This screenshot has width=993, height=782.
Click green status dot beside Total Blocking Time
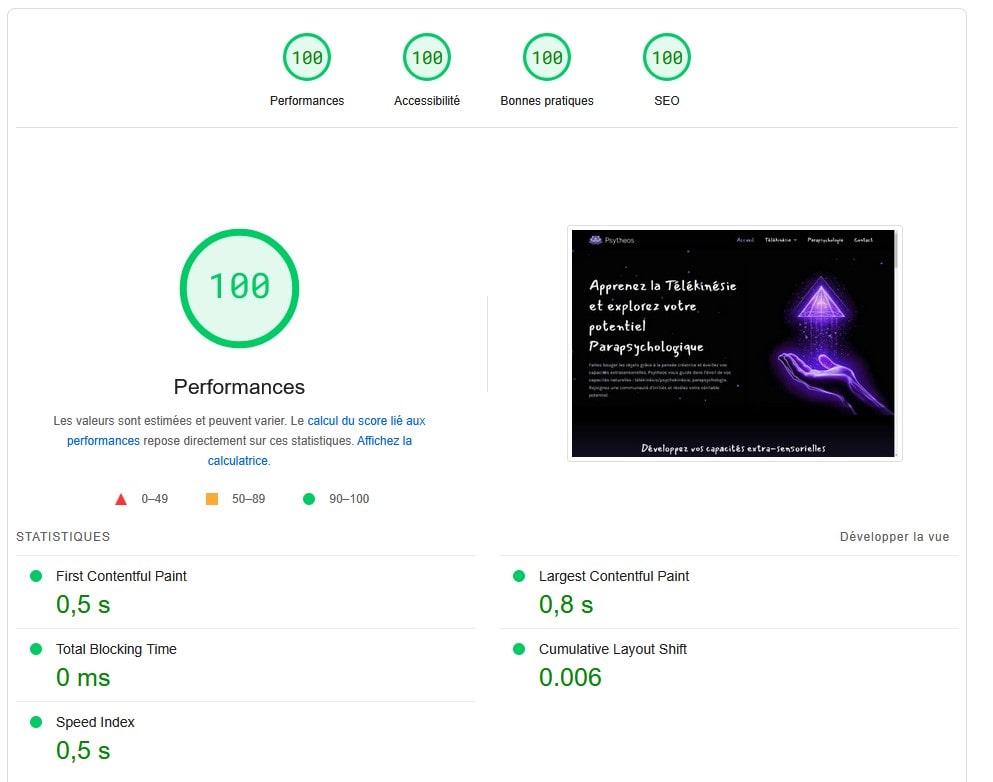click(36, 649)
